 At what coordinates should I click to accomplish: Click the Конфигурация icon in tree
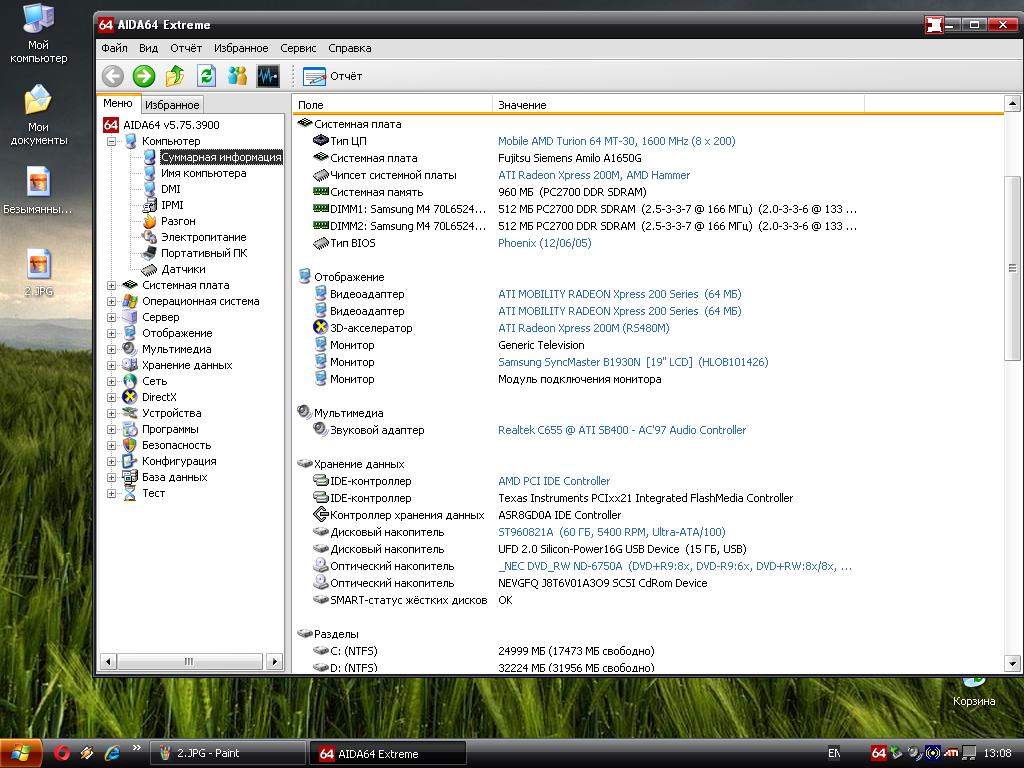coord(130,461)
